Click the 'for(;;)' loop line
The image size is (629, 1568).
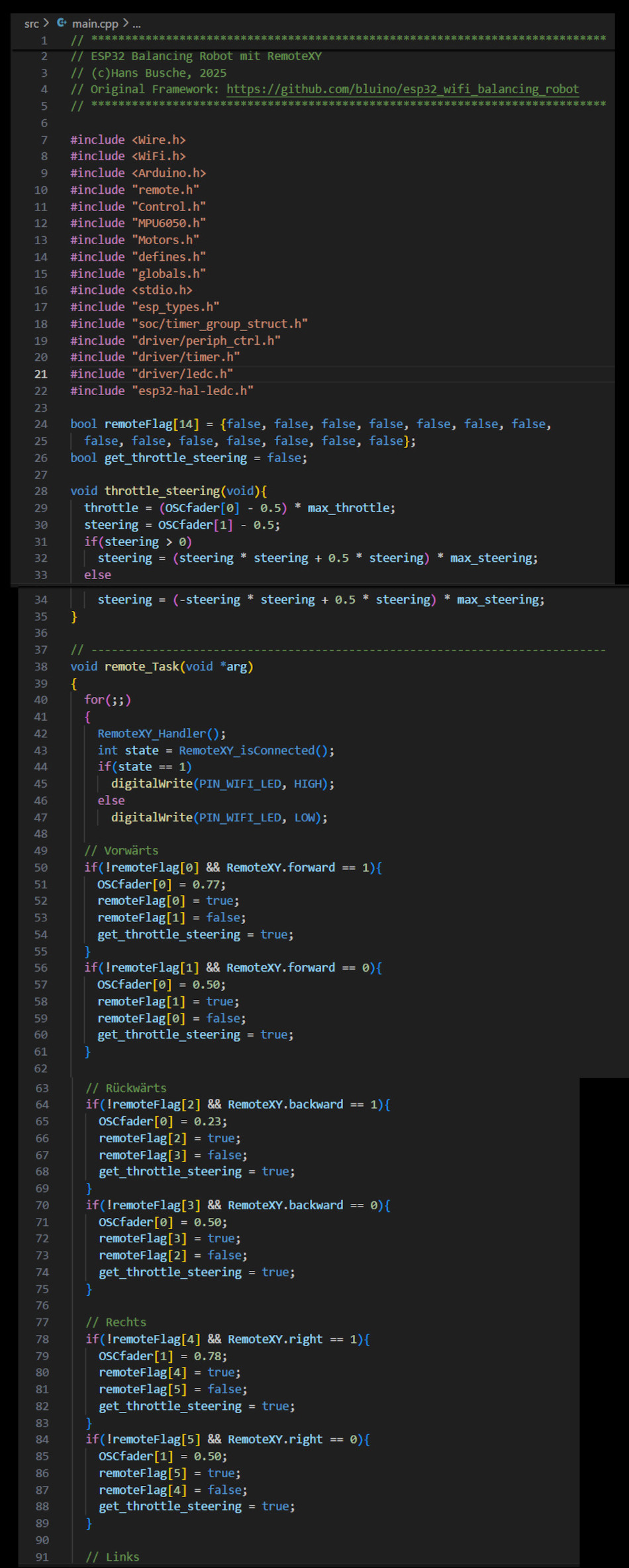tap(107, 700)
